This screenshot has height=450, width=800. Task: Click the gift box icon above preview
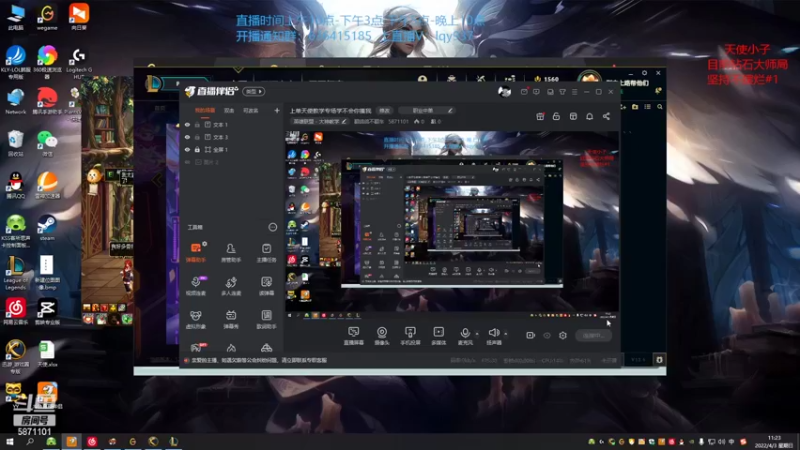coord(540,116)
